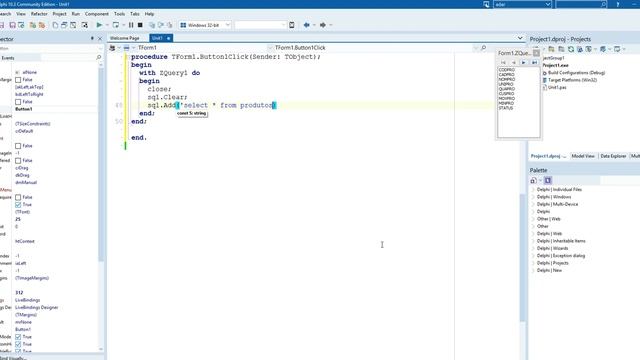Open the empty combo box beside platform selector
Image resolution: width=640 pixels, height=360 pixels.
(x=261, y=25)
